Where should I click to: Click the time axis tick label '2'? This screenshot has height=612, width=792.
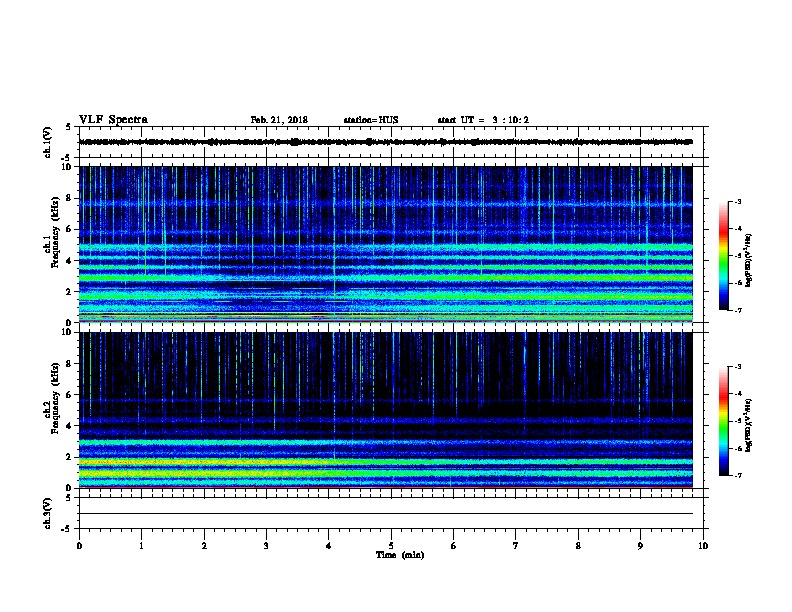pos(204,546)
